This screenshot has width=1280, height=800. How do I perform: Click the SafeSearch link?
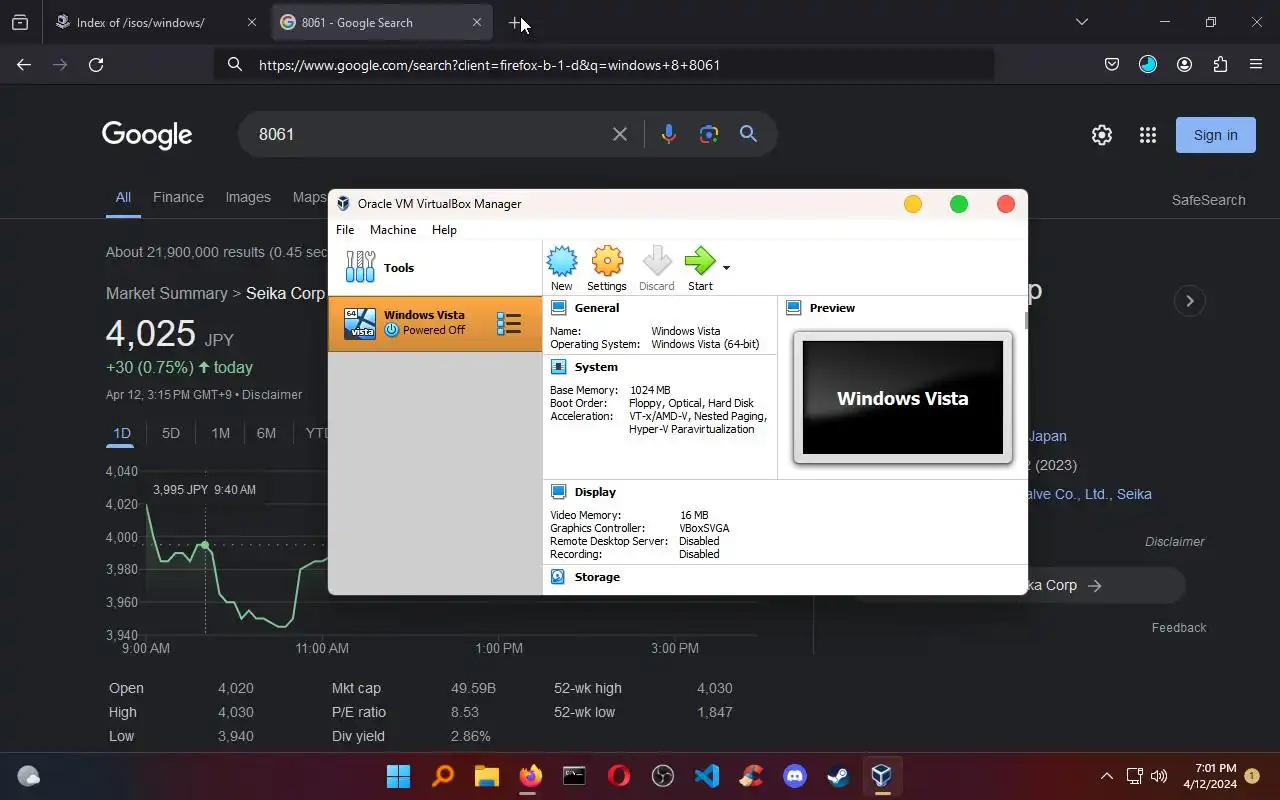tap(1208, 200)
